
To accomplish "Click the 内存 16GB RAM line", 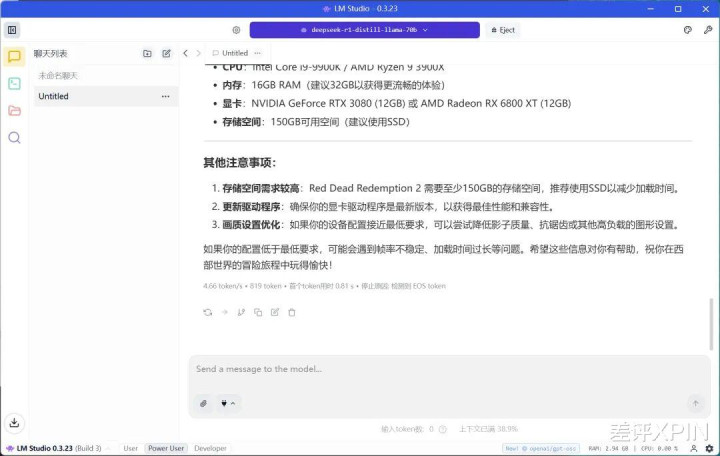I will click(x=329, y=85).
